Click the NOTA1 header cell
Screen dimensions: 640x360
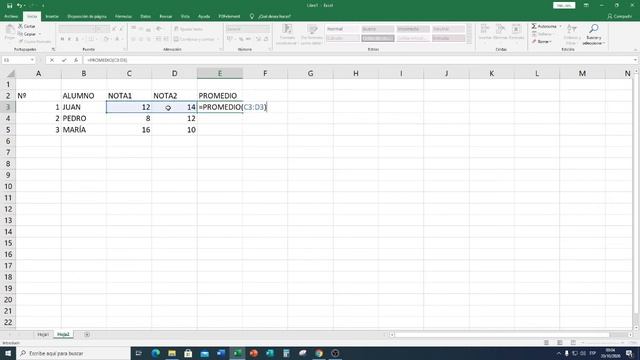[129, 96]
